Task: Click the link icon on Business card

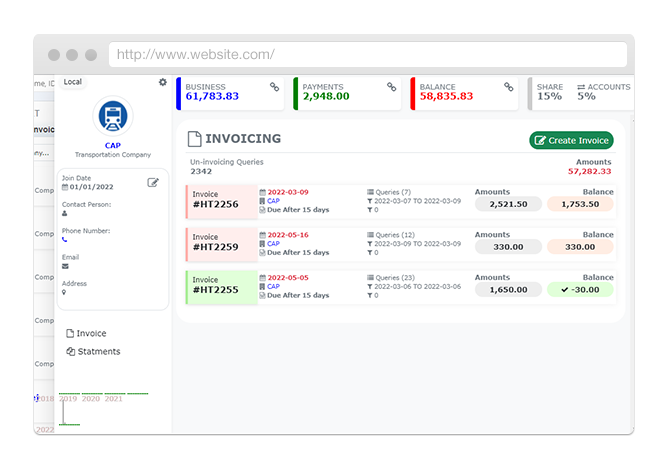Action: pos(274,87)
